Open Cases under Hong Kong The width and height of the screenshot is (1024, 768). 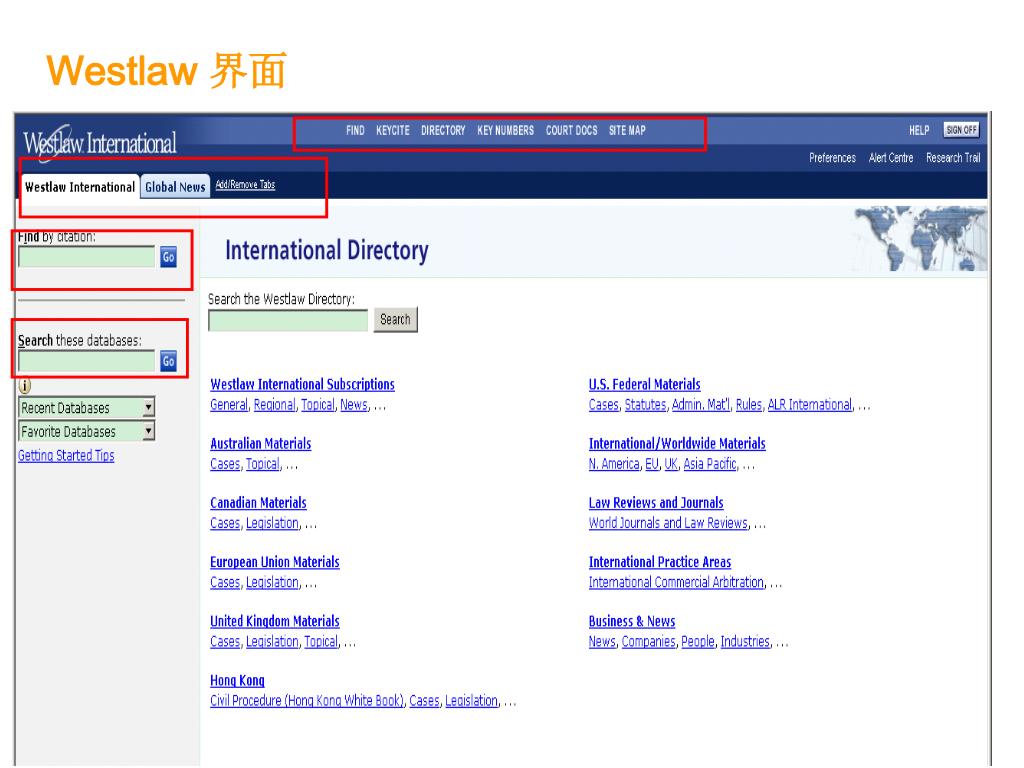424,701
